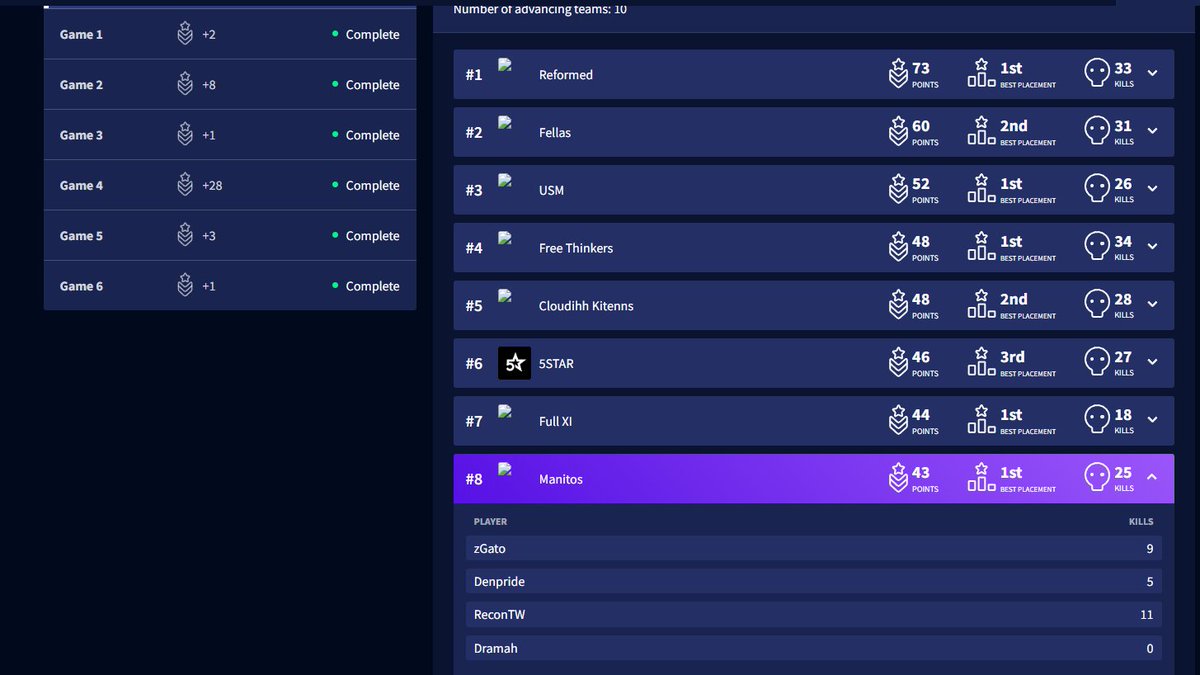Click the Game 1 Complete status
The width and height of the screenshot is (1200, 675).
pos(366,34)
